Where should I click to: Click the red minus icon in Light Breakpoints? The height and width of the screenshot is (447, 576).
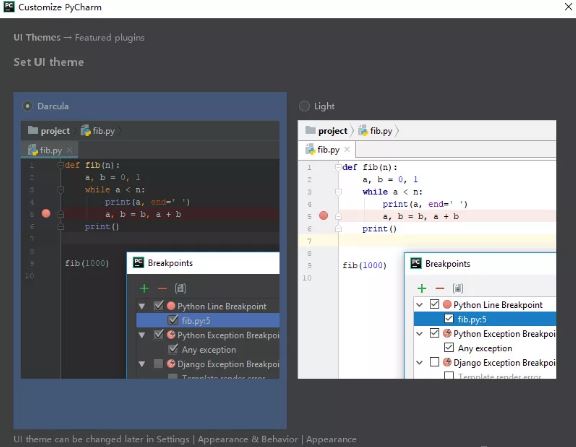pos(439,288)
